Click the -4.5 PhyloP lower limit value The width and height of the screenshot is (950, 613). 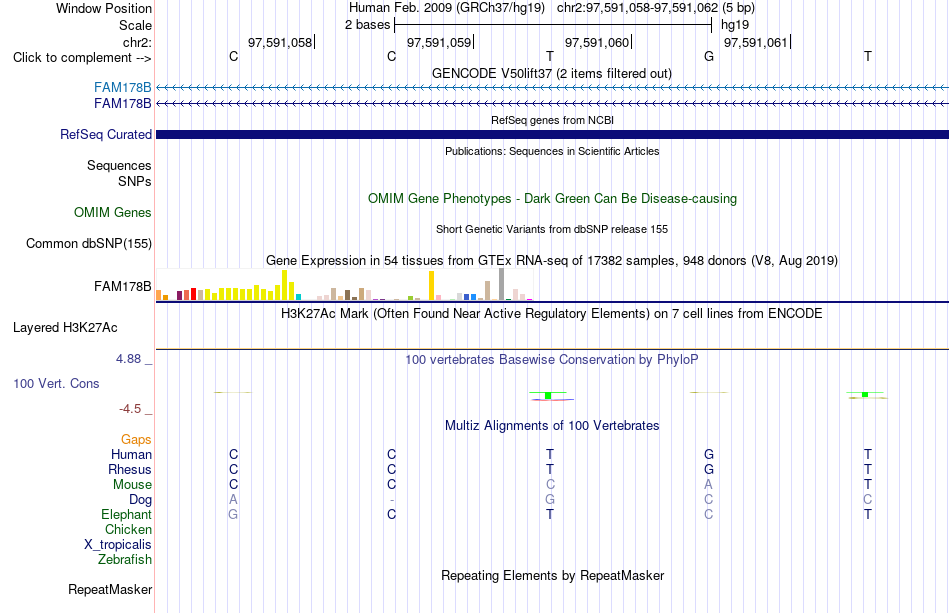[x=130, y=409]
